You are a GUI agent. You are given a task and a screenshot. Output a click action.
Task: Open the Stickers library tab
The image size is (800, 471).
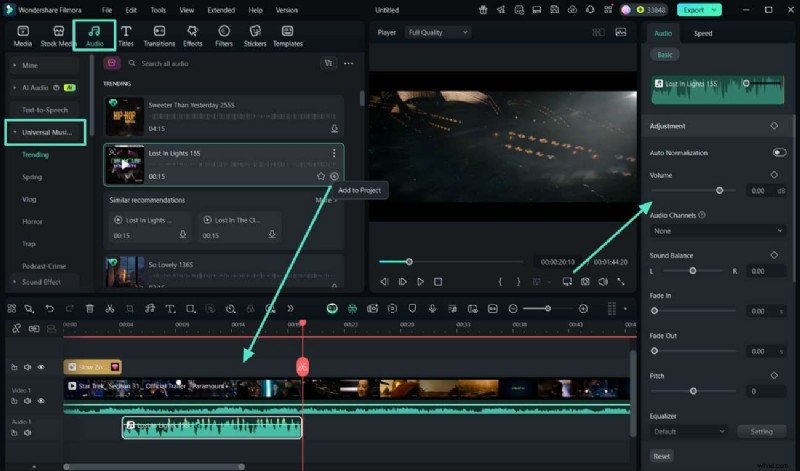point(254,35)
